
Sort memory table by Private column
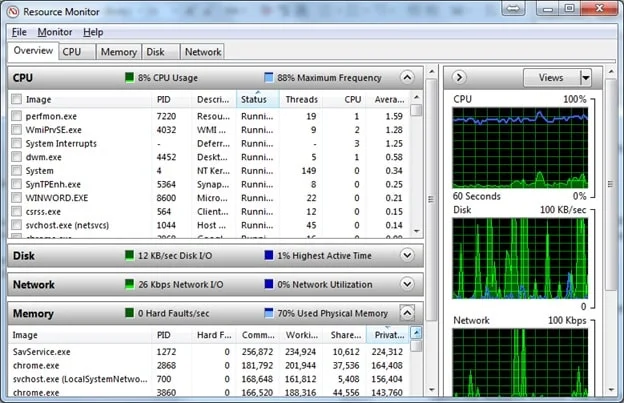(x=388, y=335)
